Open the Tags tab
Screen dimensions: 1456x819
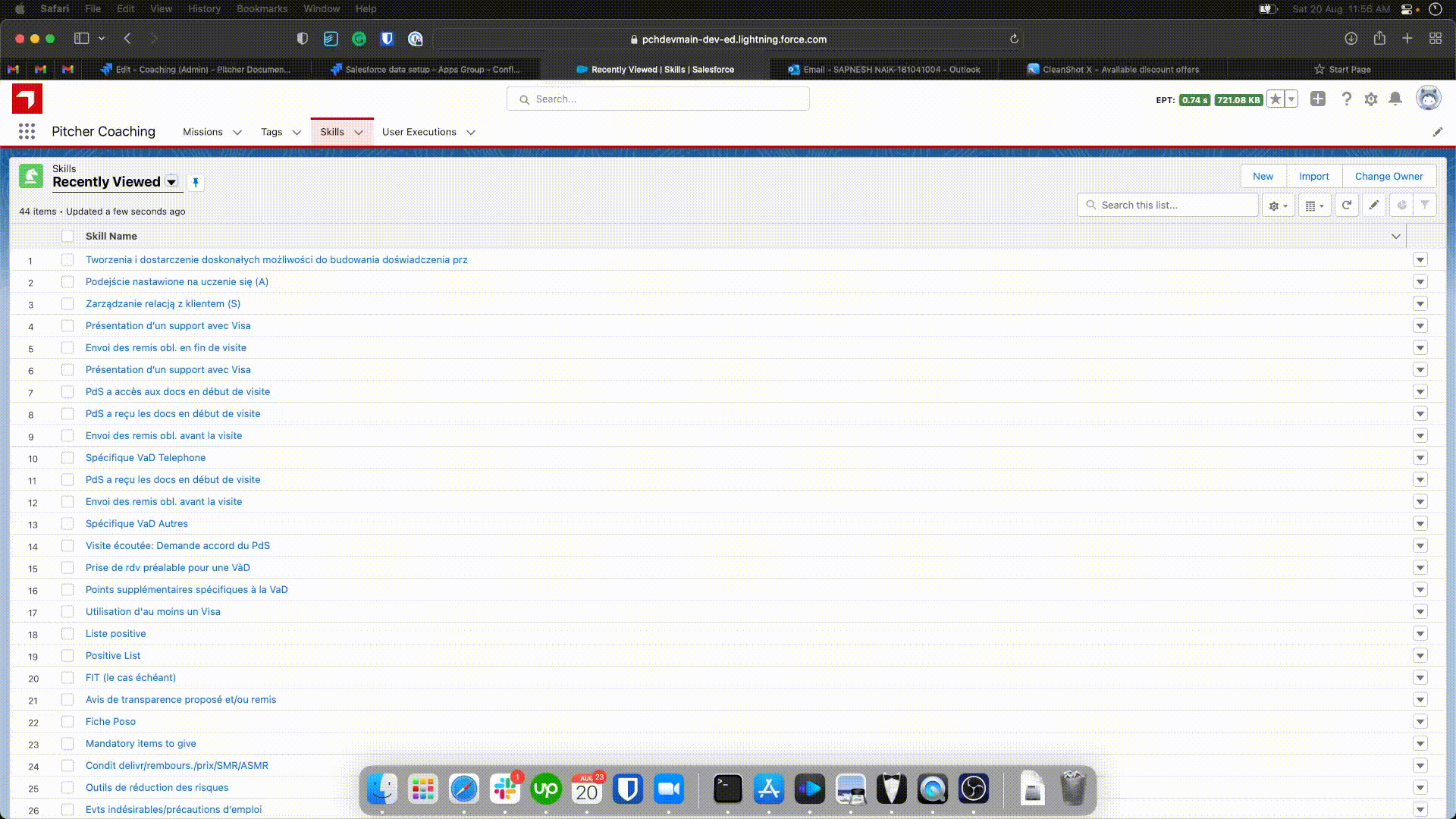click(271, 132)
